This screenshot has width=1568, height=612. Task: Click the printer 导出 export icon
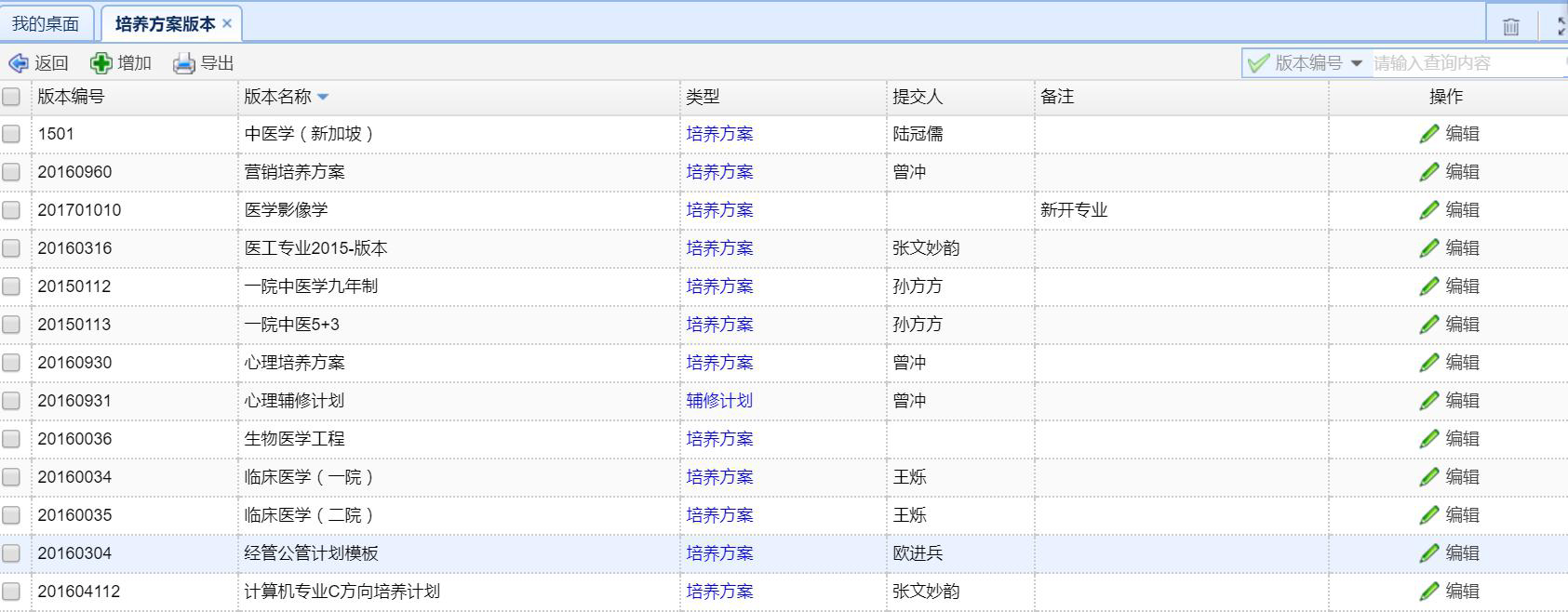(184, 63)
